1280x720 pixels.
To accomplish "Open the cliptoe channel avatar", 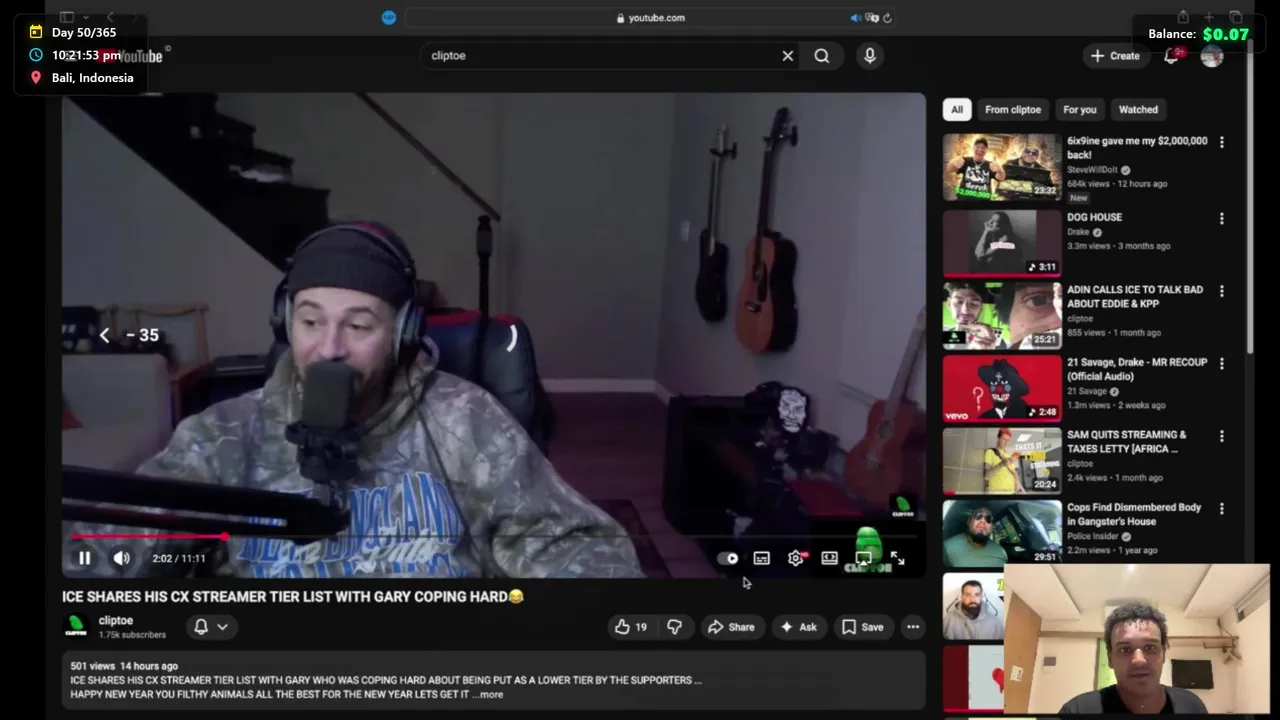I will (x=76, y=627).
